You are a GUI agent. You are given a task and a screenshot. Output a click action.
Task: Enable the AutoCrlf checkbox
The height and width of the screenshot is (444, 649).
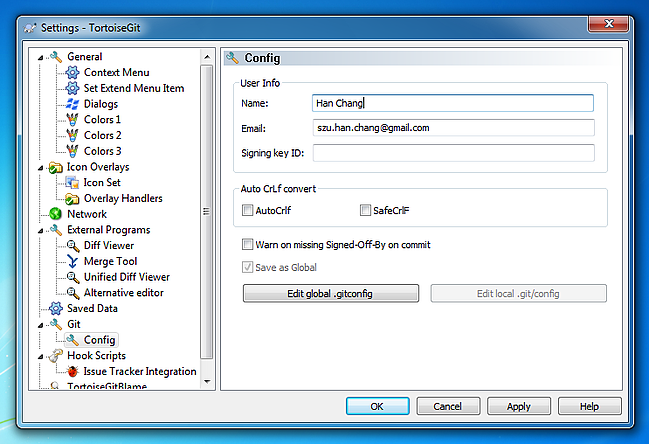(248, 210)
